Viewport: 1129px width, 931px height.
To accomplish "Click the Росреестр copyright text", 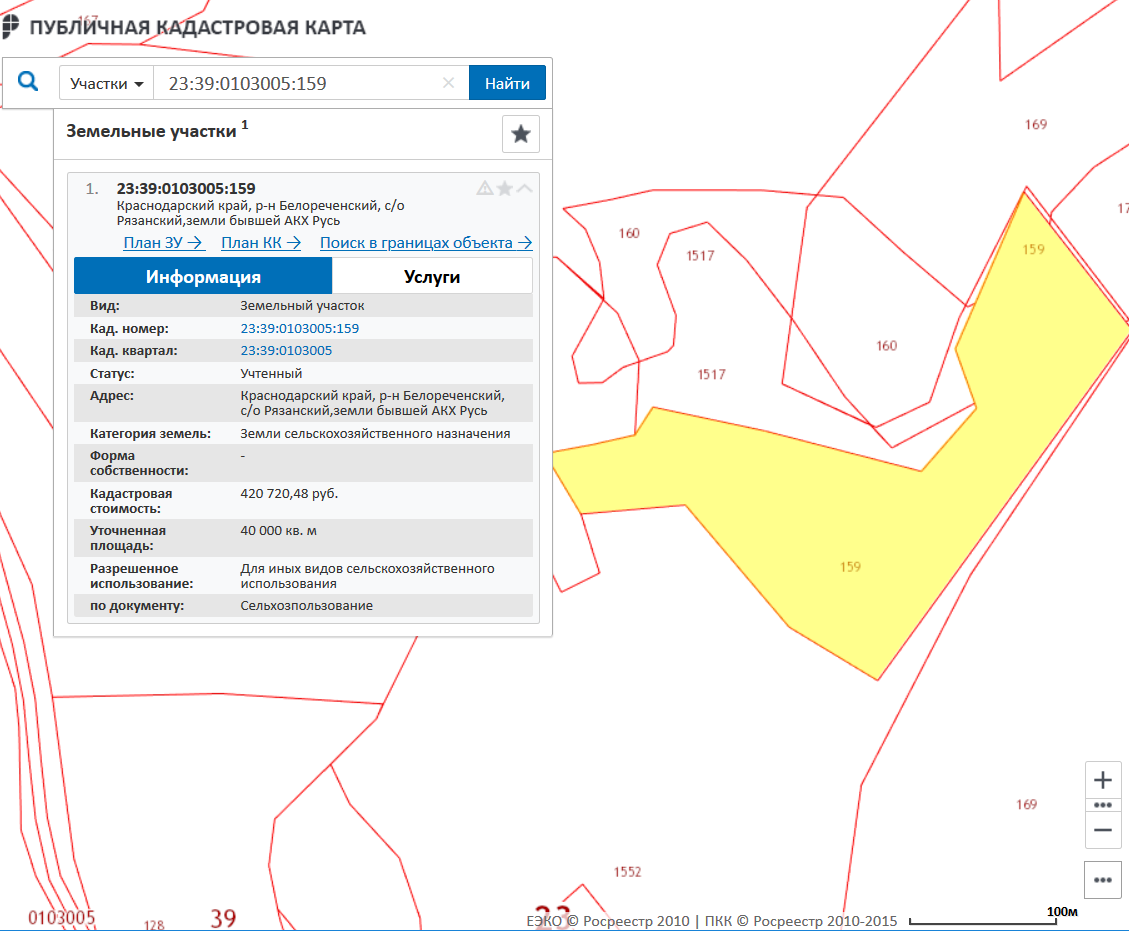I will [x=711, y=921].
